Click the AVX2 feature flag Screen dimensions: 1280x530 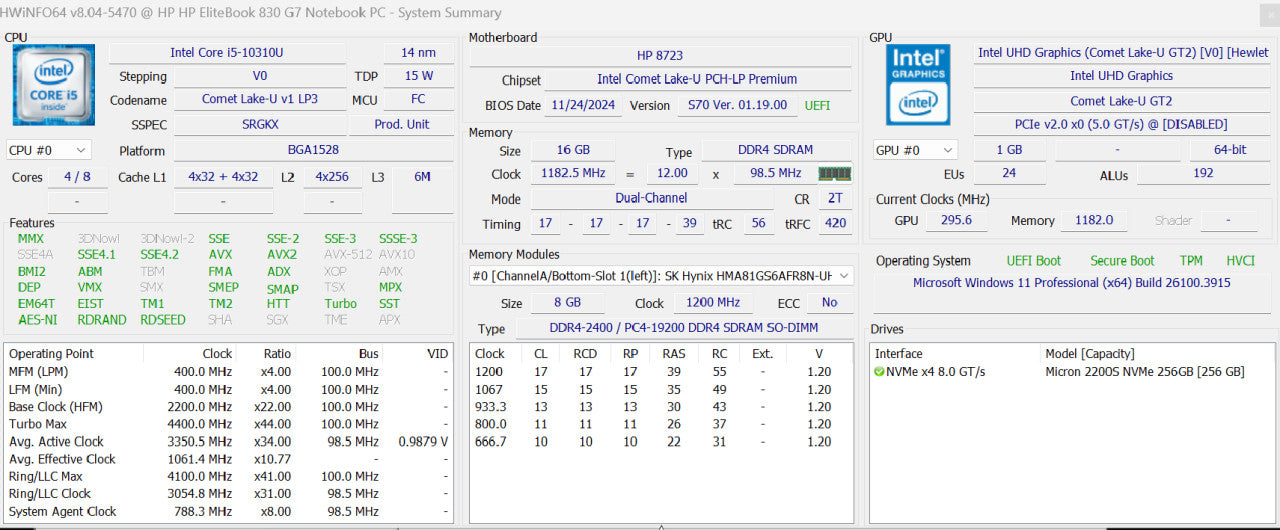(x=281, y=255)
